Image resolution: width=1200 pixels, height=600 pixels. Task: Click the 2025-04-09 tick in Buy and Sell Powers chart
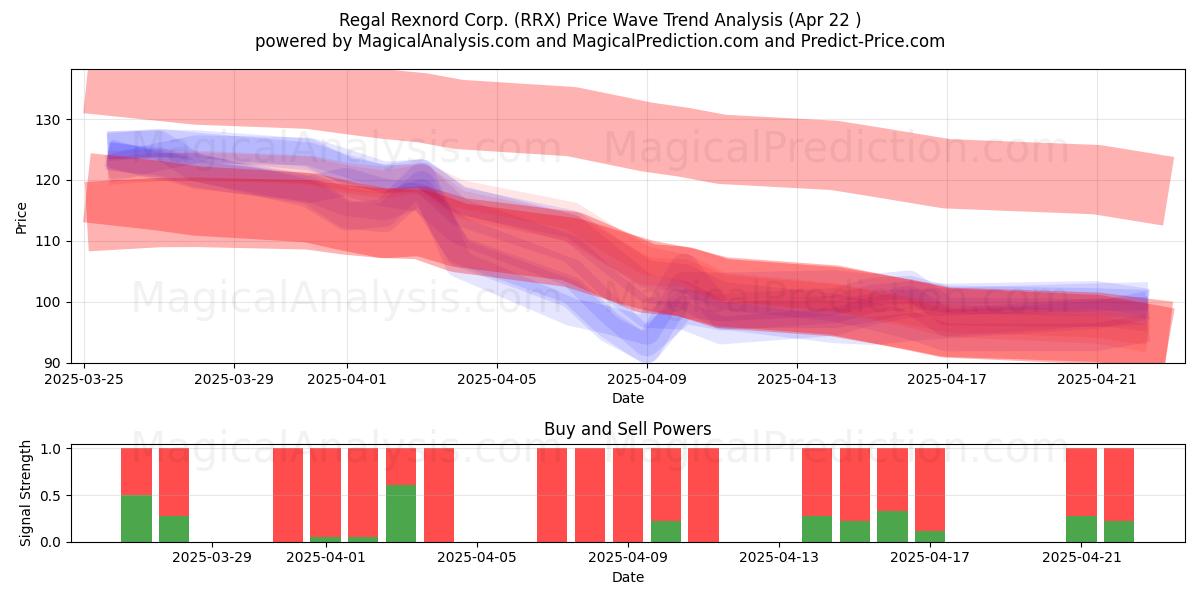tap(627, 558)
